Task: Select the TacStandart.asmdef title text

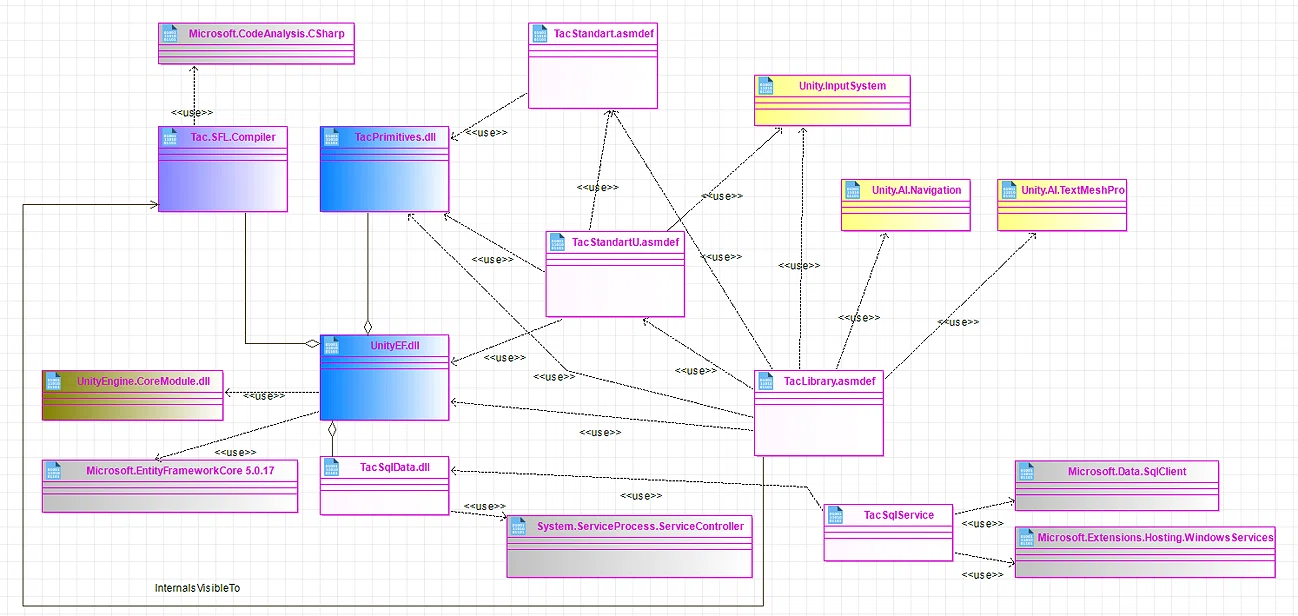Action: pos(603,34)
